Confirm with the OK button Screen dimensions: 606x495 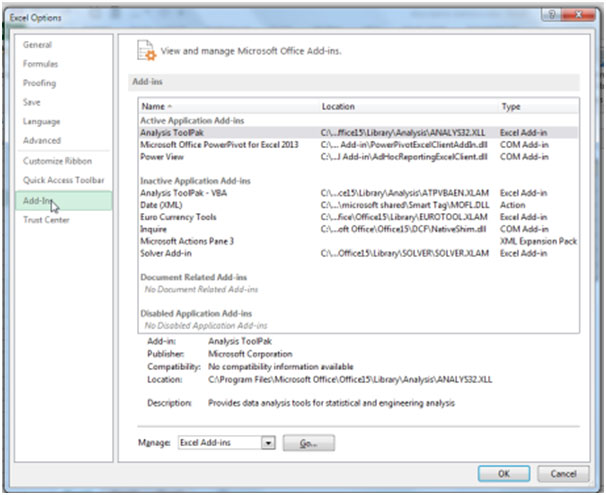point(504,474)
